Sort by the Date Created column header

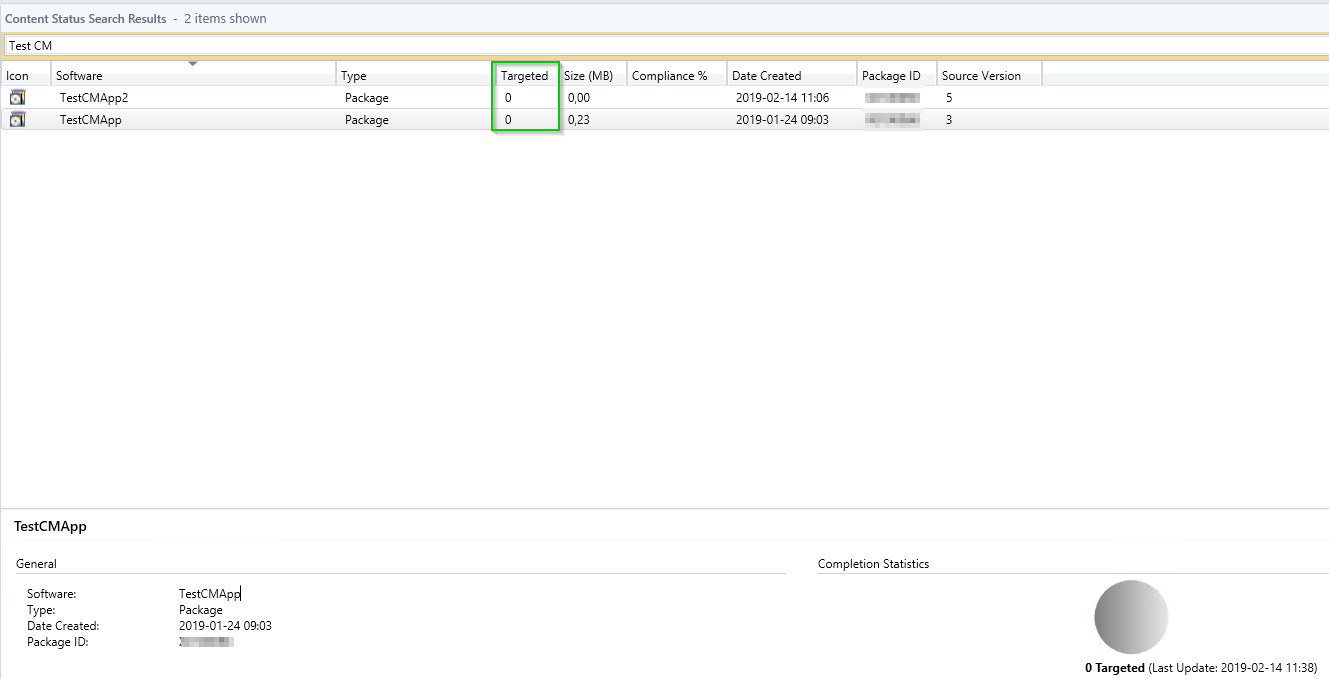point(766,76)
